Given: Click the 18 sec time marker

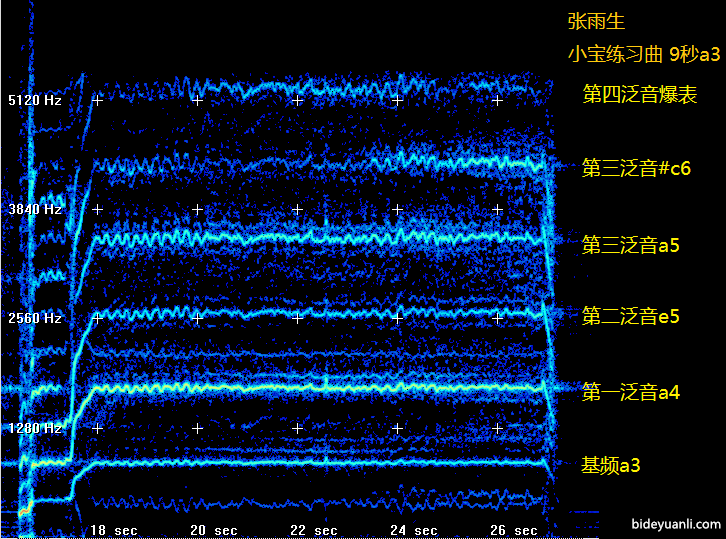Looking at the screenshot, I should [113, 529].
